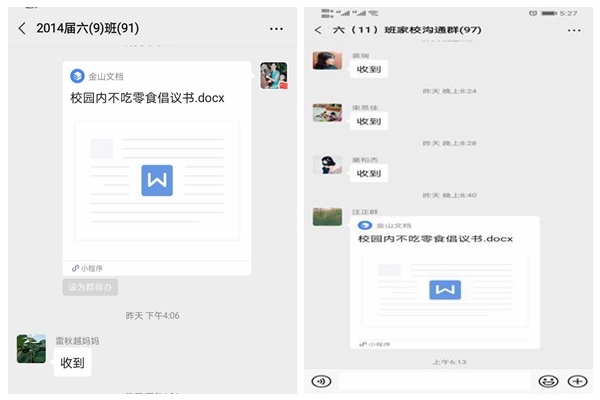Tap back arrow in 六(11)班家校沟通群 chat

pyautogui.click(x=318, y=30)
